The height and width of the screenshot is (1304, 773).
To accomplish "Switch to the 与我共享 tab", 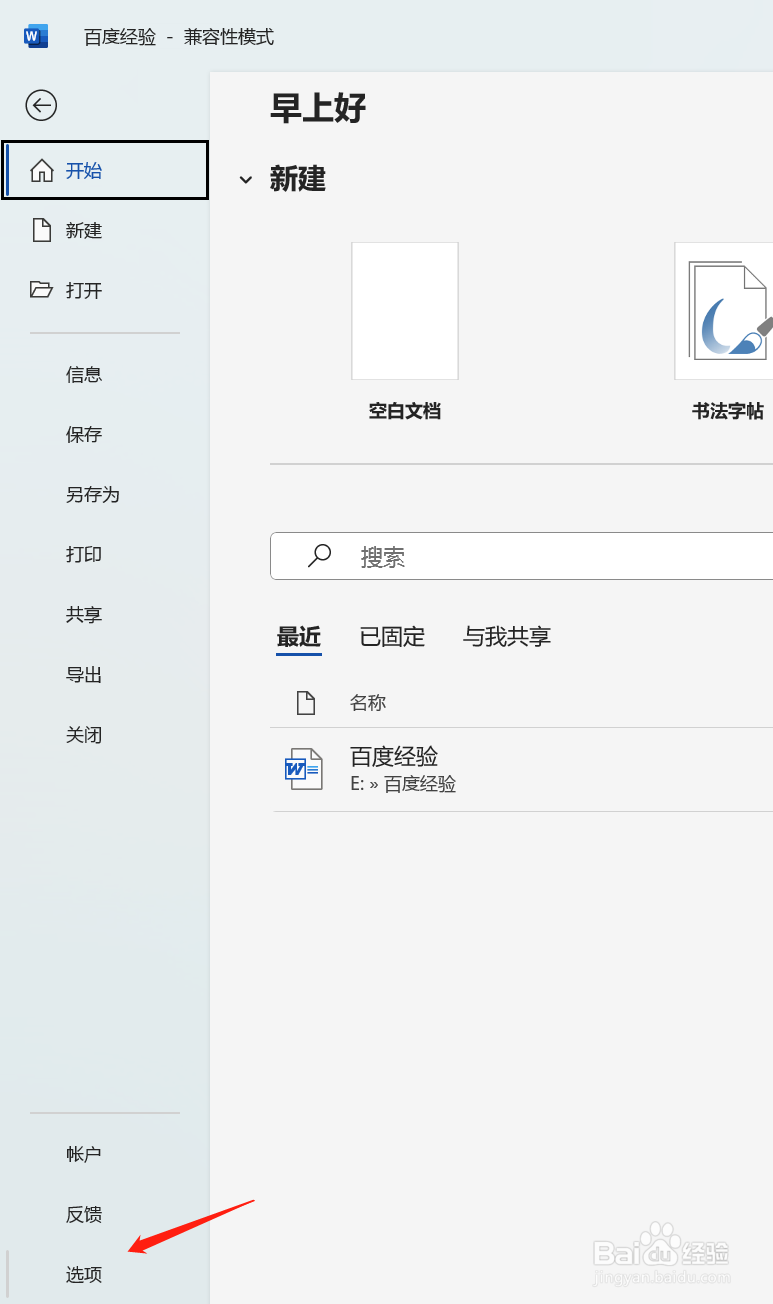I will 507,637.
